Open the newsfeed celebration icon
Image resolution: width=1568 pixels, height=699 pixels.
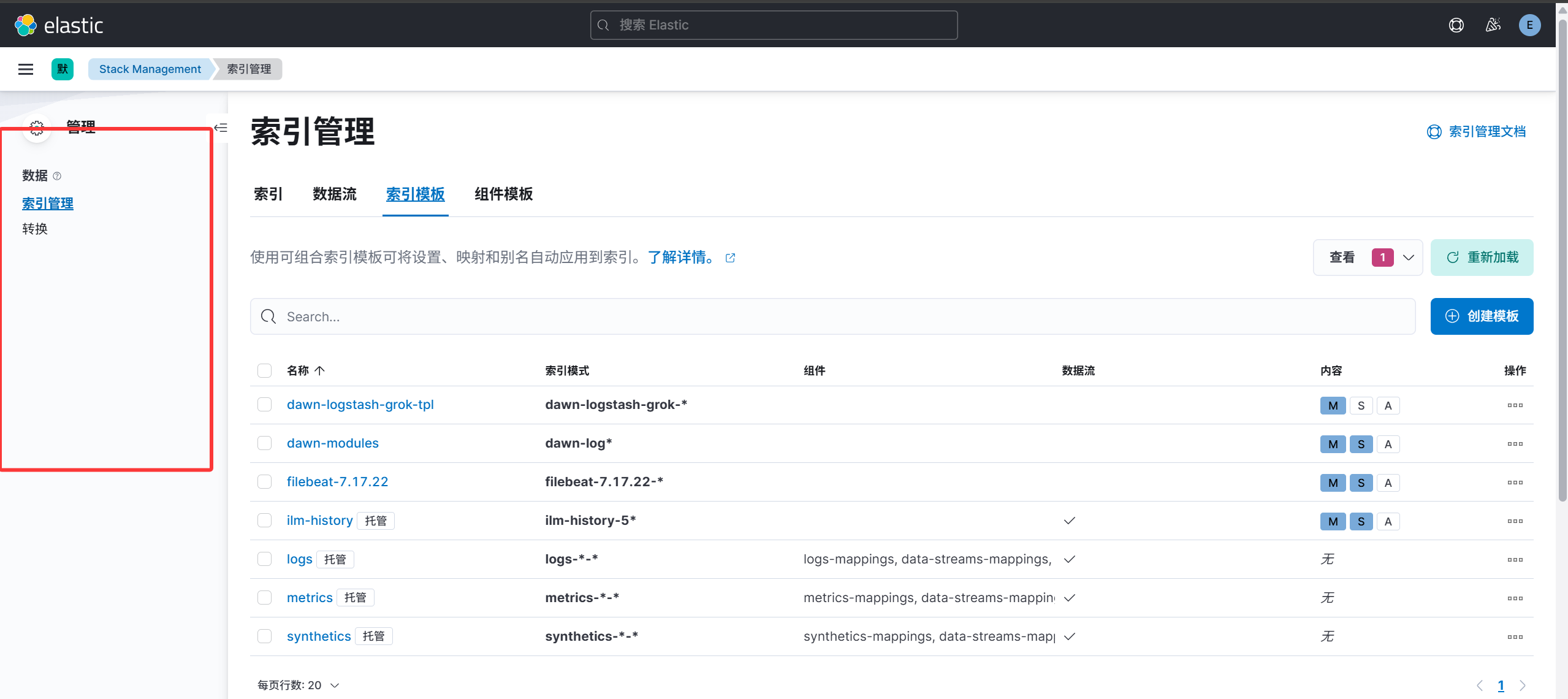(x=1493, y=25)
